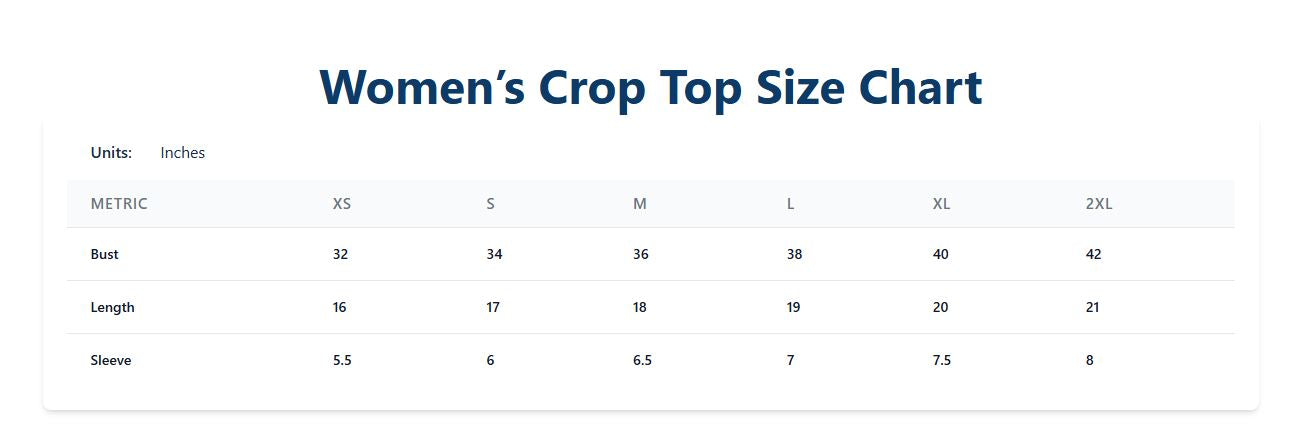Select the XS size column header

342,204
